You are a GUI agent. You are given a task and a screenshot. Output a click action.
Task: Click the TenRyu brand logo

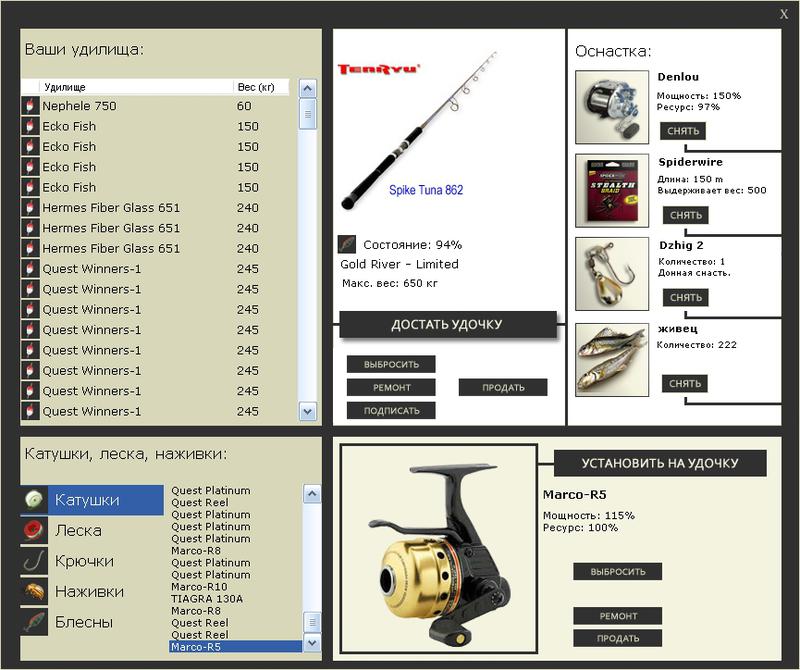click(x=379, y=69)
